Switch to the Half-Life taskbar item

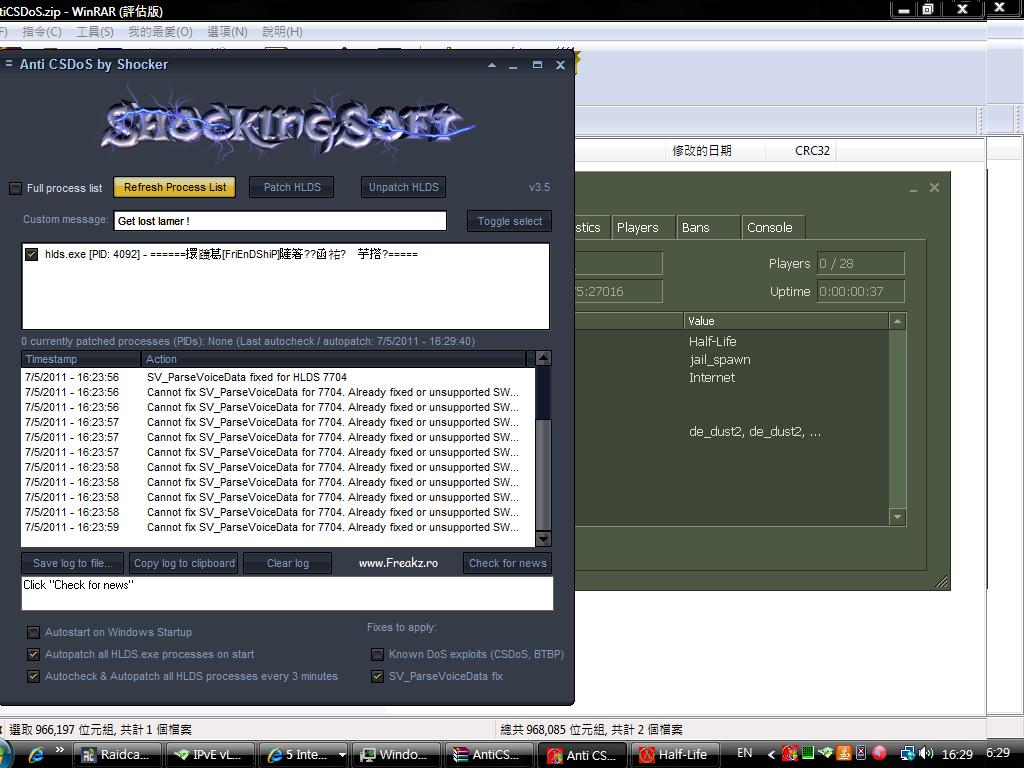point(675,754)
